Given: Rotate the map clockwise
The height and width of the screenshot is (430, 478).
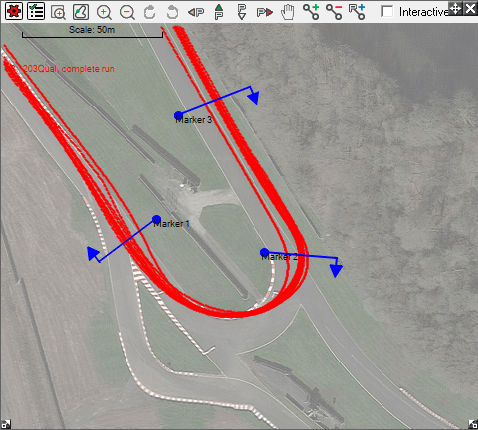Looking at the screenshot, I should click(x=149, y=12).
